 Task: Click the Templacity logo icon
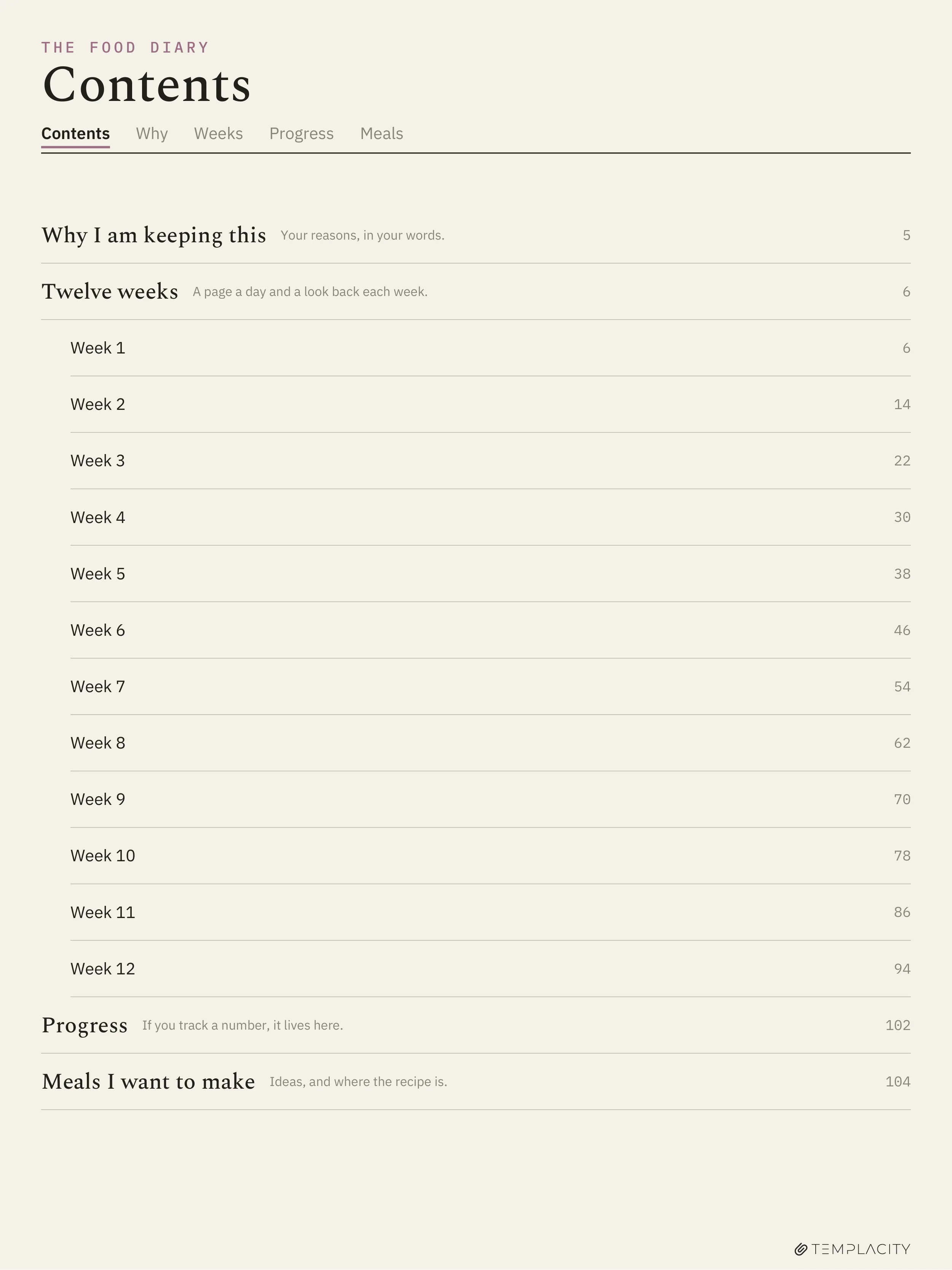[x=800, y=1249]
